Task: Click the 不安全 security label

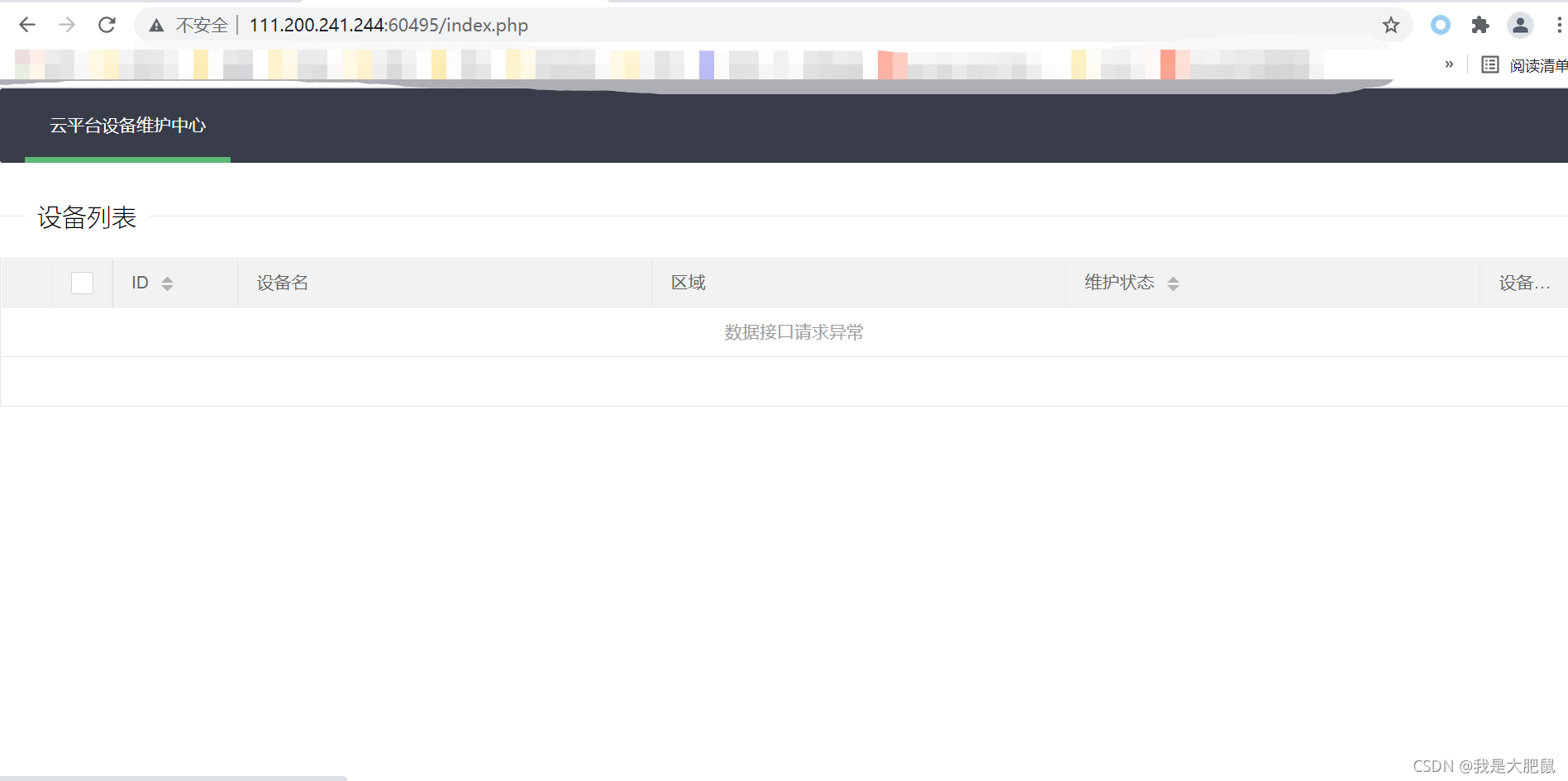Action: click(x=202, y=26)
